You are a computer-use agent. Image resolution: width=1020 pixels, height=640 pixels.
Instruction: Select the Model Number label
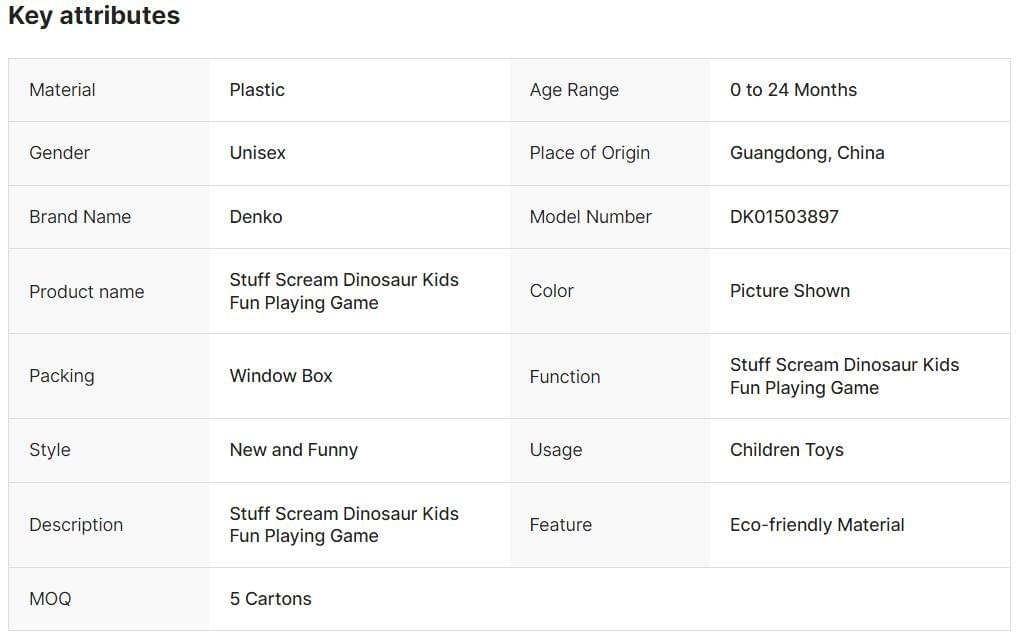coord(590,217)
